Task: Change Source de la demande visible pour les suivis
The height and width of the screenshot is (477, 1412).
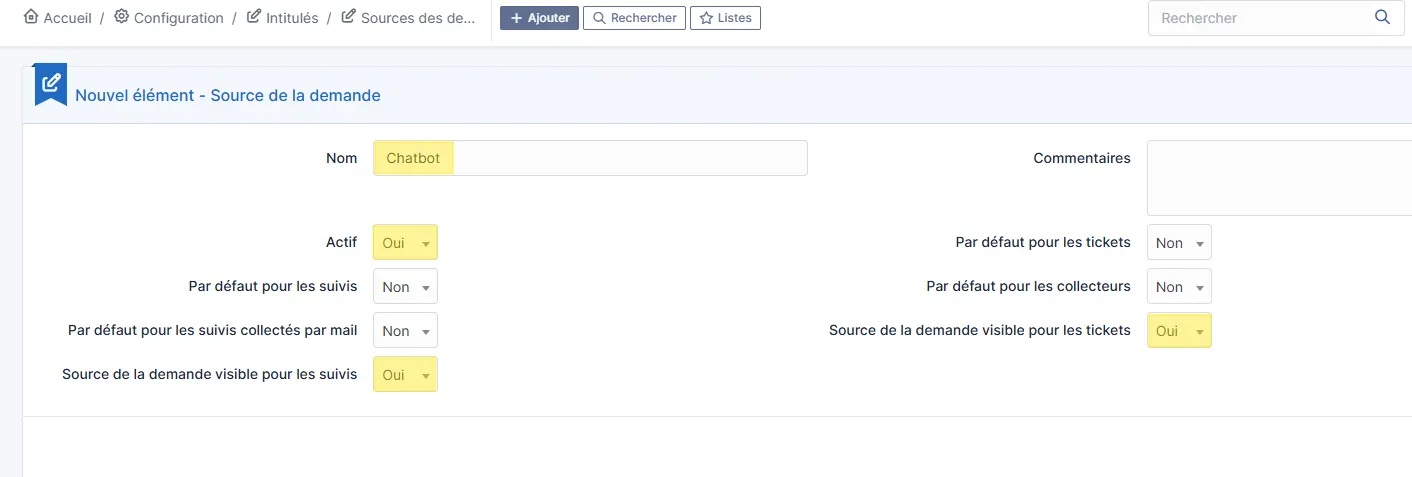Action: point(405,375)
